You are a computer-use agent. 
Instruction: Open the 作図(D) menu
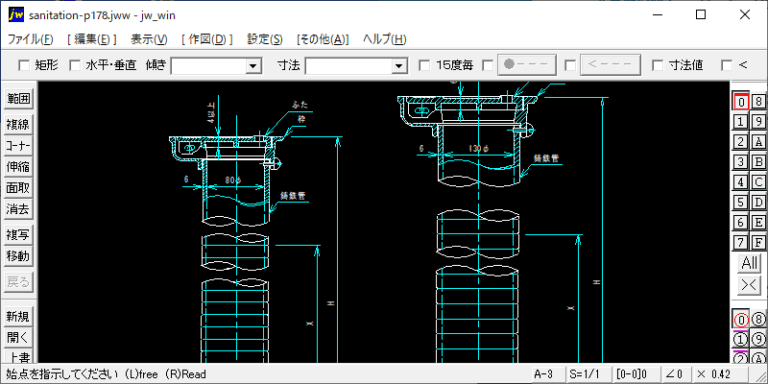(x=207, y=39)
